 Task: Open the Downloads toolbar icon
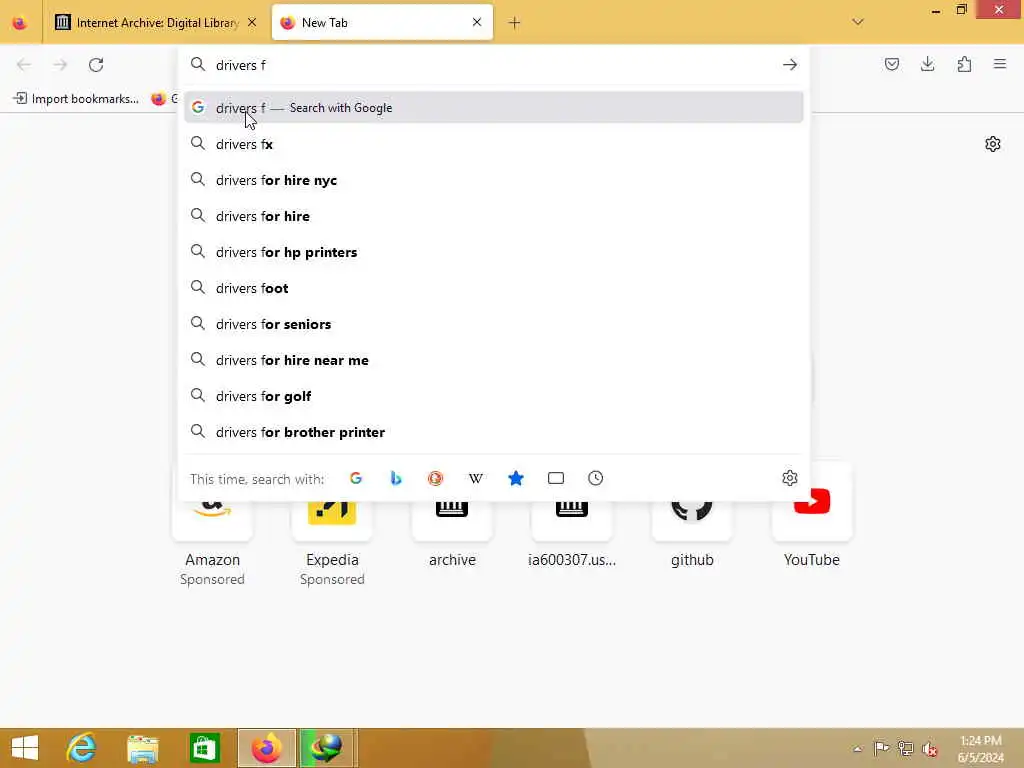coord(927,64)
